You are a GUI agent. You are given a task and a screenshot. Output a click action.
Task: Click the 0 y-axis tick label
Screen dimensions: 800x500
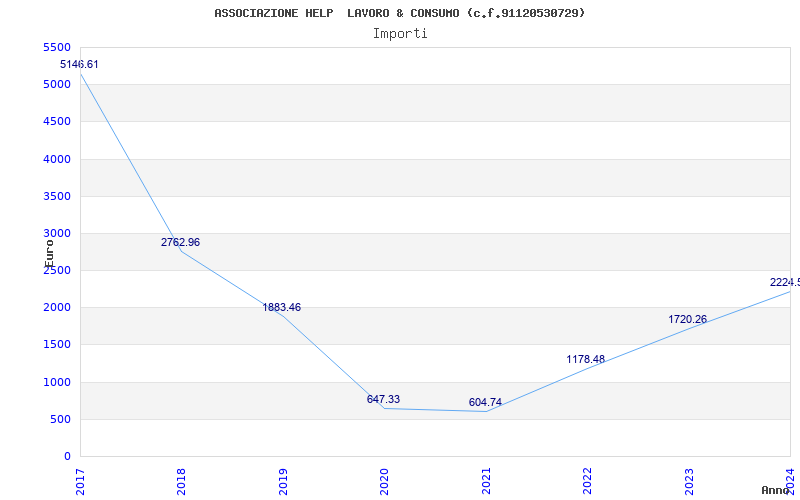pyautogui.click(x=67, y=457)
